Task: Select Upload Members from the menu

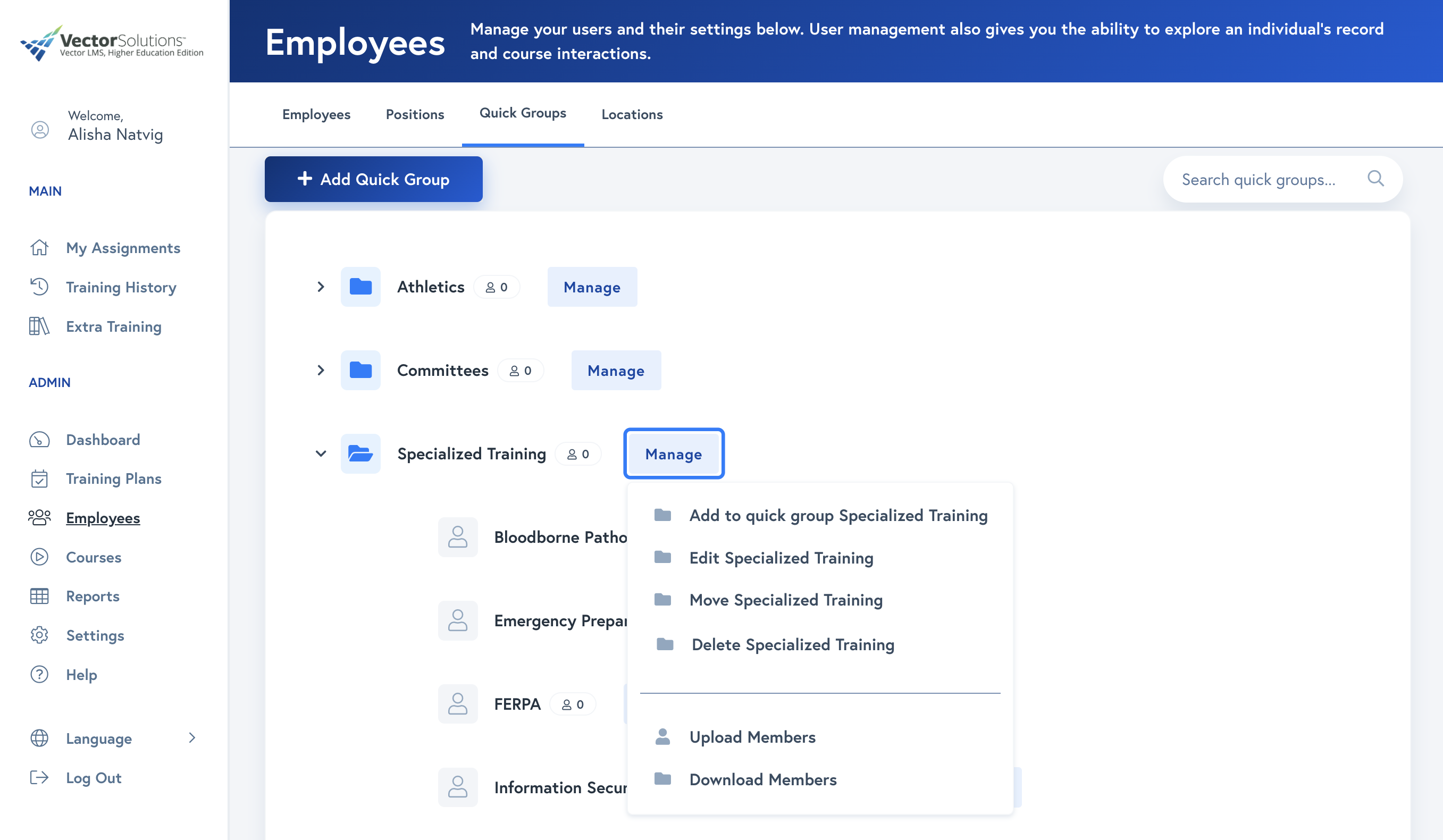Action: click(752, 737)
